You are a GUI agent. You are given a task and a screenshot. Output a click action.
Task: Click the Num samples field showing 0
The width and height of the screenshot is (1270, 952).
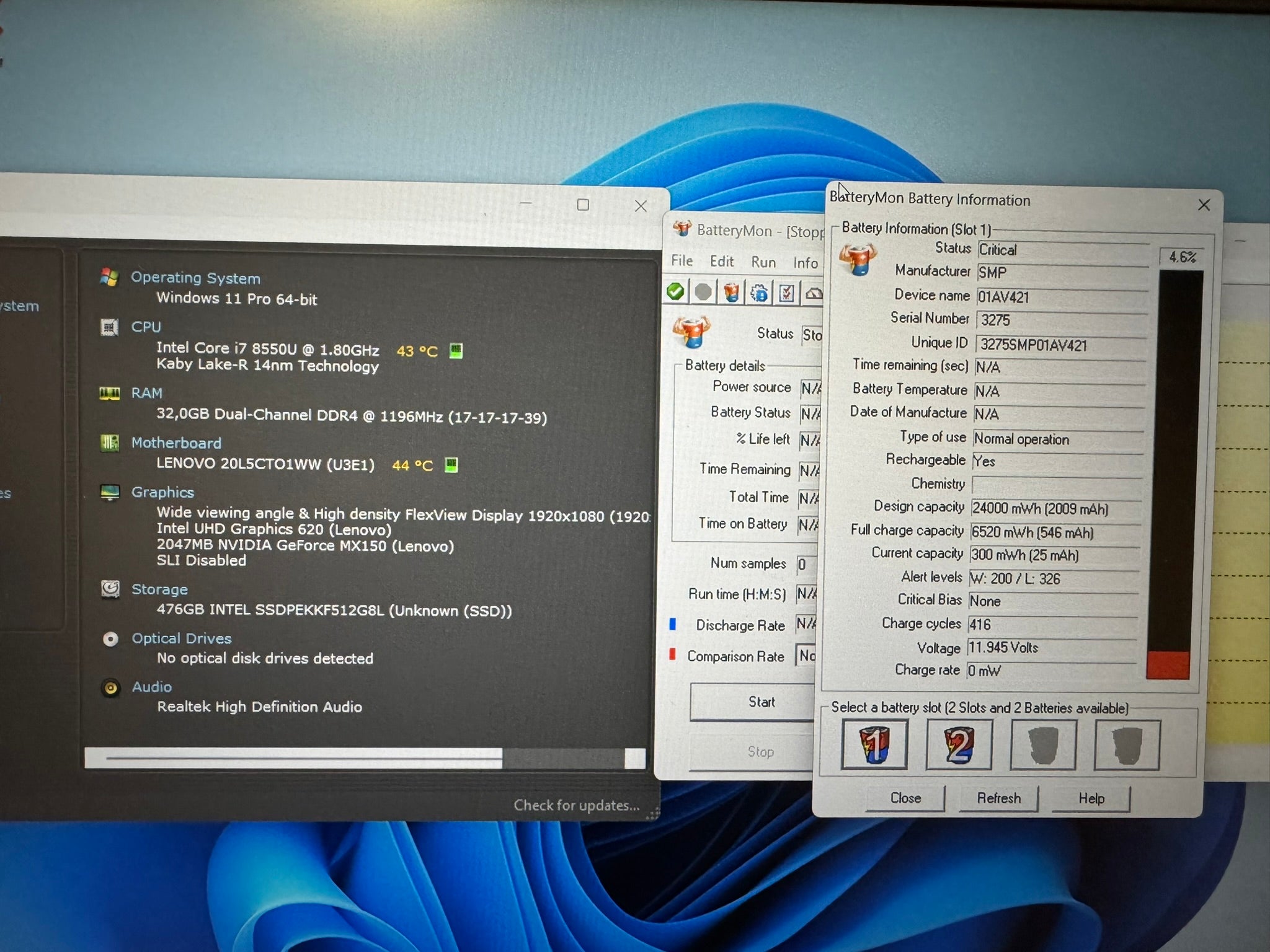(806, 565)
